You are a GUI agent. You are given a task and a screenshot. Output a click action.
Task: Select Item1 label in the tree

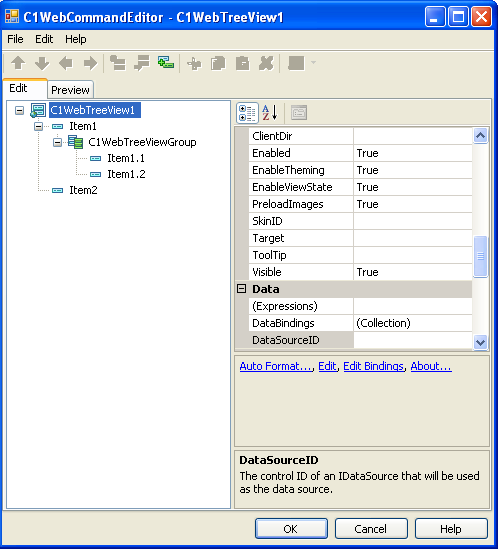[x=83, y=126]
